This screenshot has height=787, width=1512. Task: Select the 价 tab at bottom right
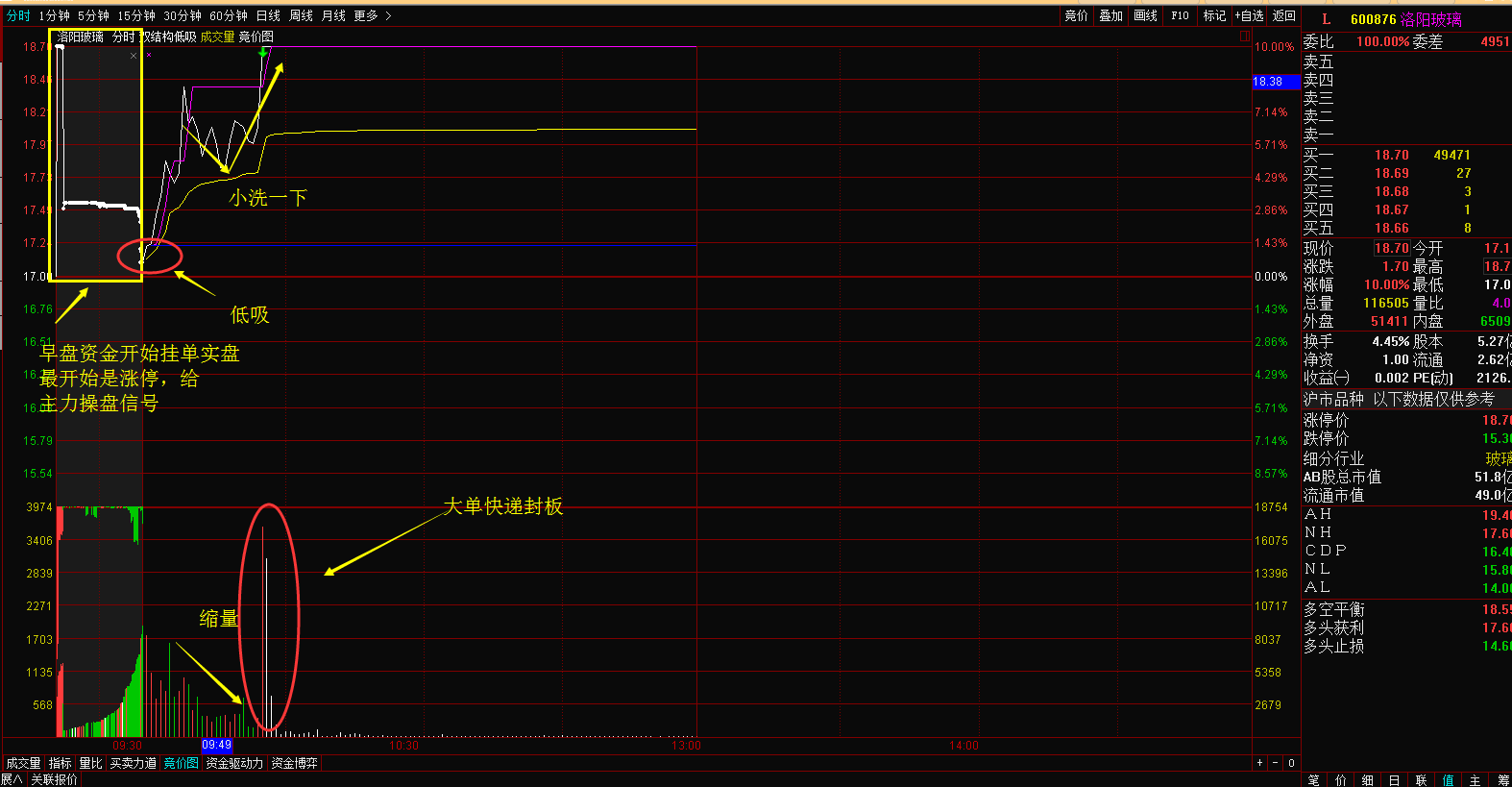(x=1341, y=780)
